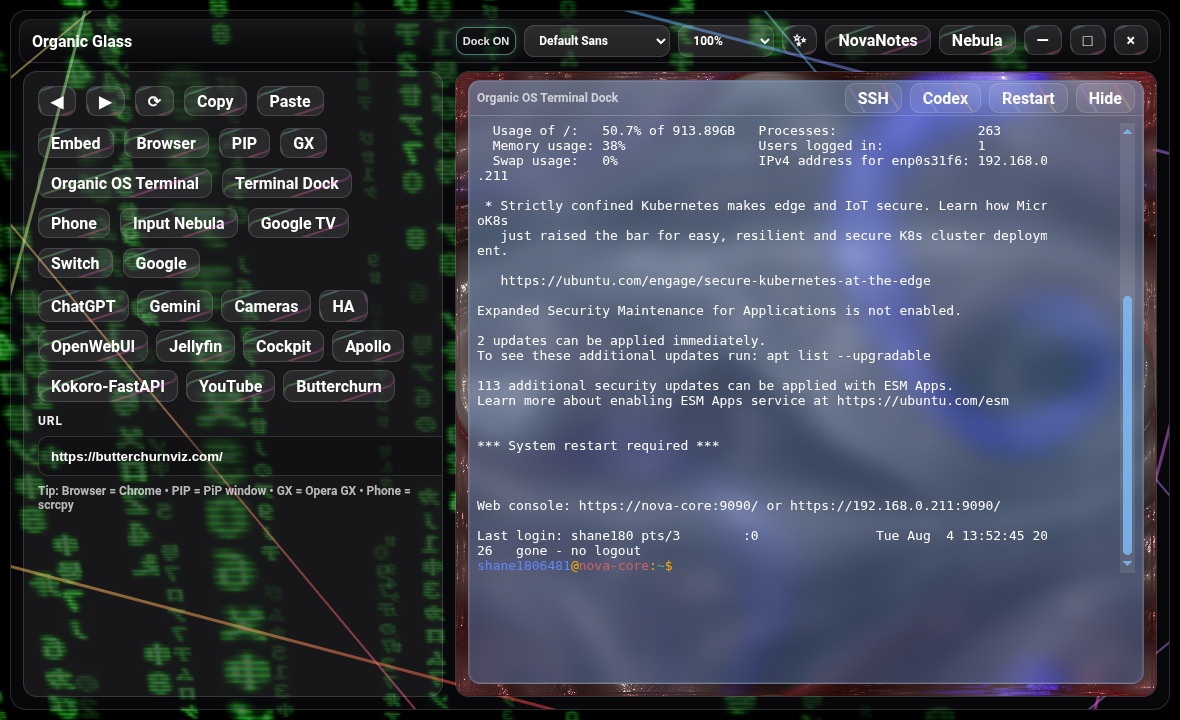Go back with the left arrow button
1180x720 pixels.
[56, 102]
